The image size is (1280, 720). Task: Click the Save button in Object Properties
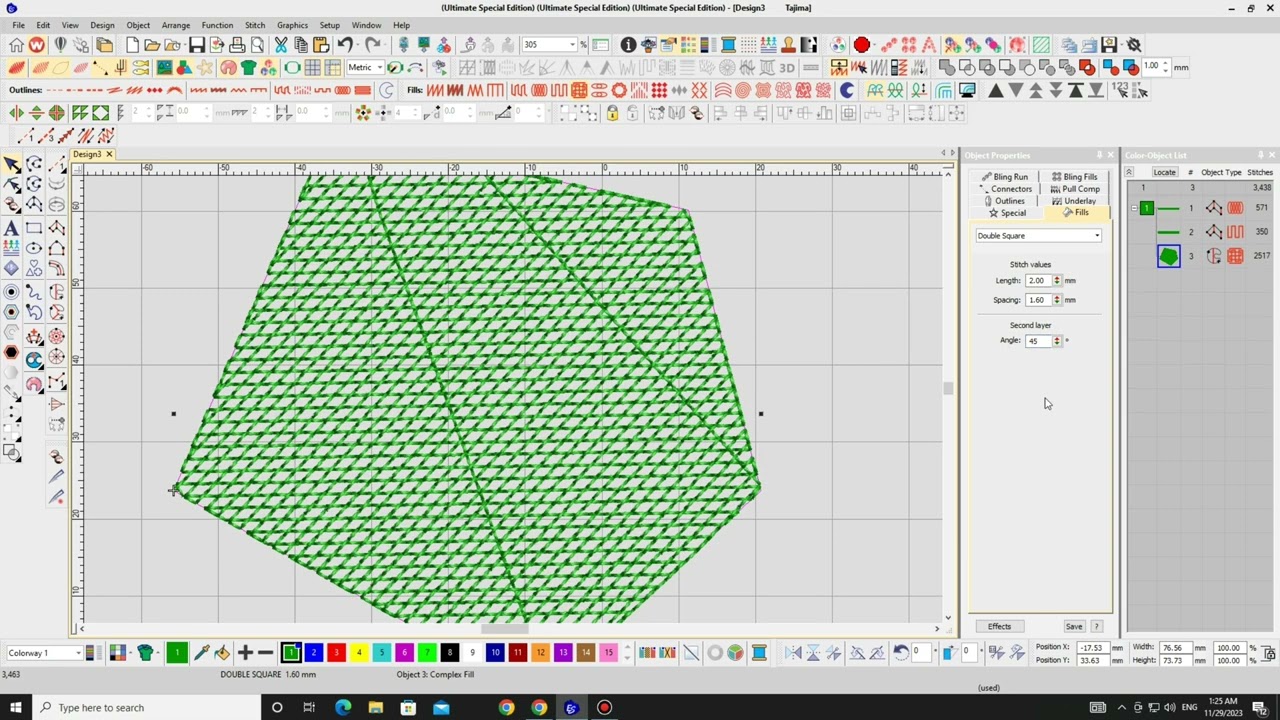point(1074,626)
